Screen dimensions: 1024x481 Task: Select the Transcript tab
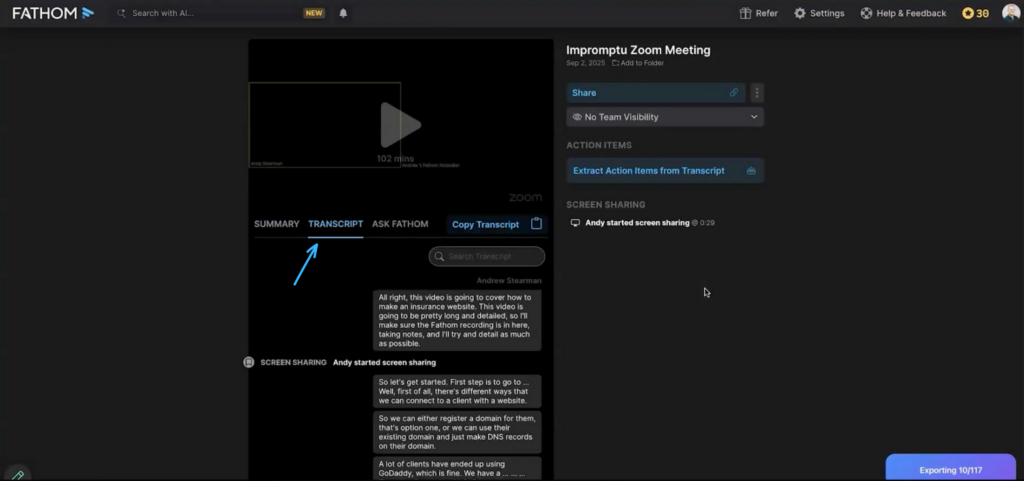(335, 224)
